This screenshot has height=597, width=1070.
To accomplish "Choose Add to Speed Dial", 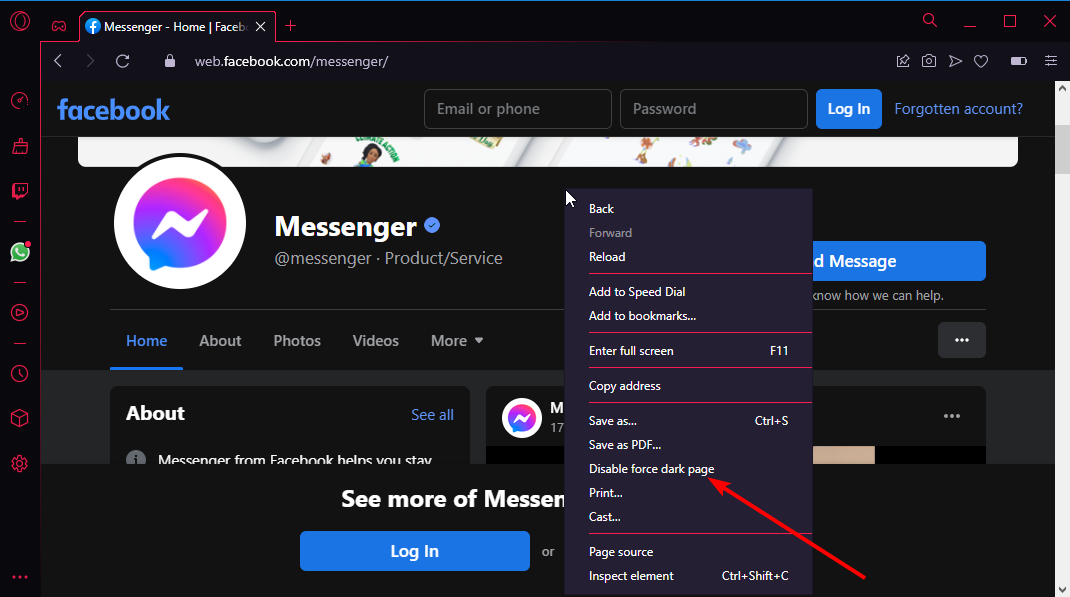I will [x=689, y=291].
